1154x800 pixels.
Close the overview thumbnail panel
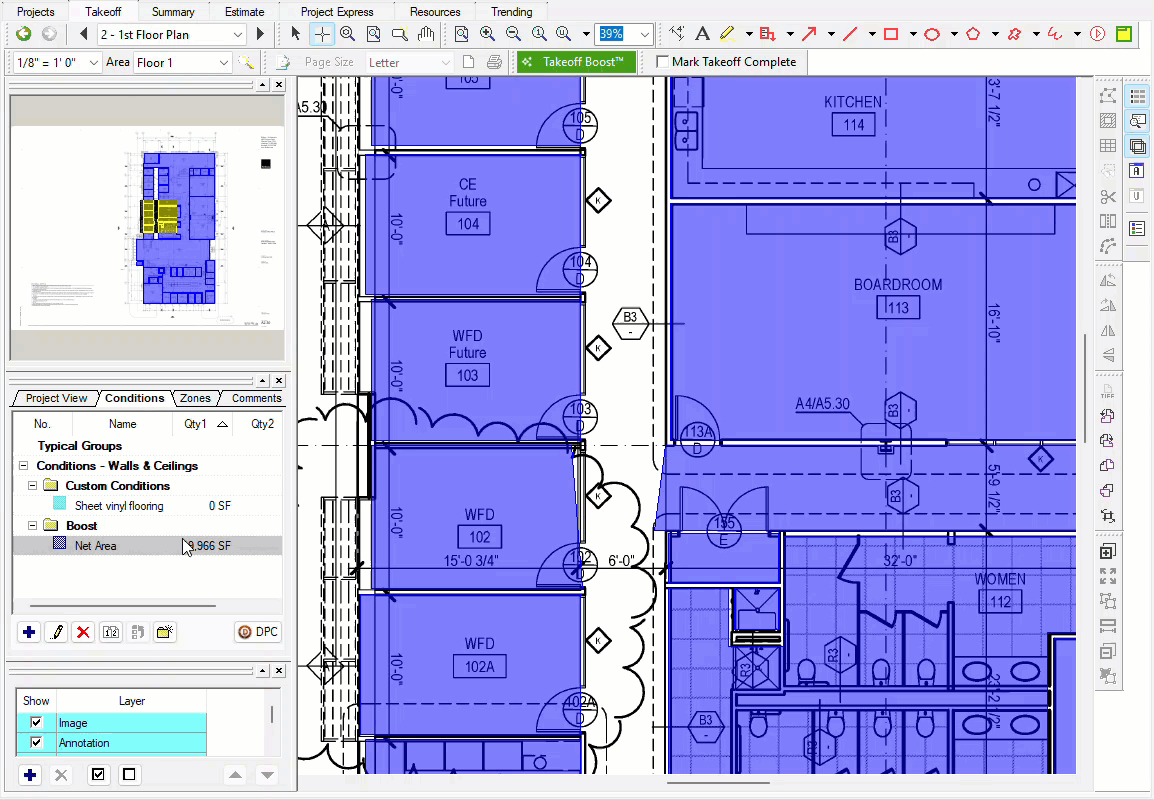point(279,85)
